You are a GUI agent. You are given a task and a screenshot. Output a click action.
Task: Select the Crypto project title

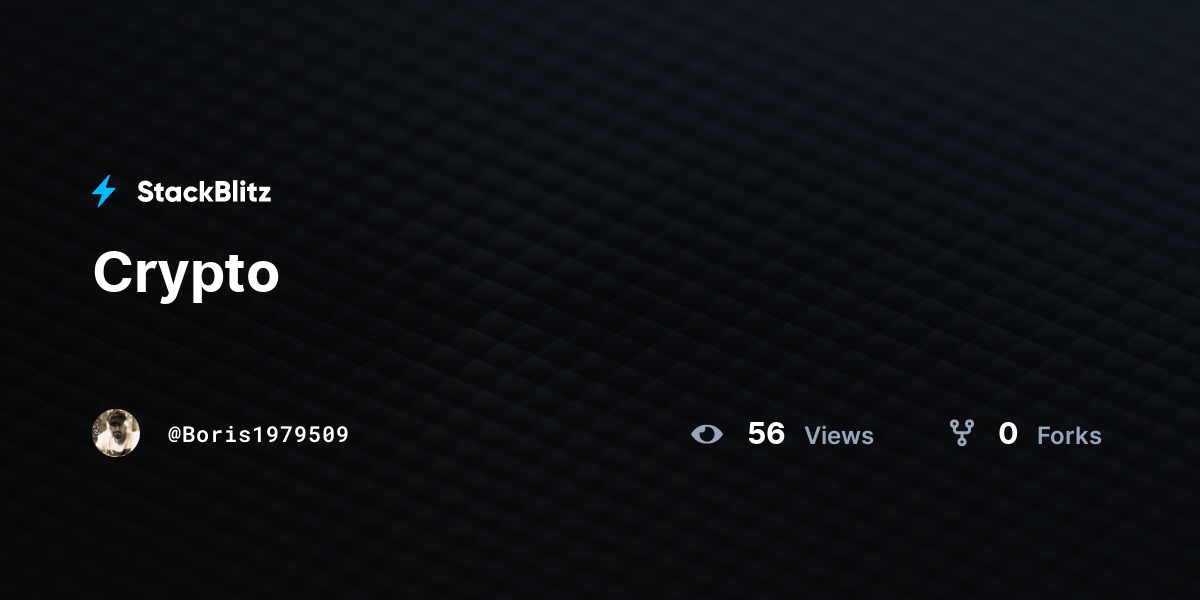pos(186,272)
